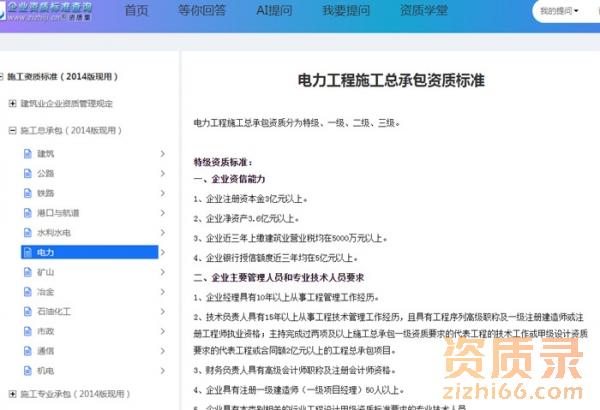Click the document icon beside 港口与航道

point(27,213)
